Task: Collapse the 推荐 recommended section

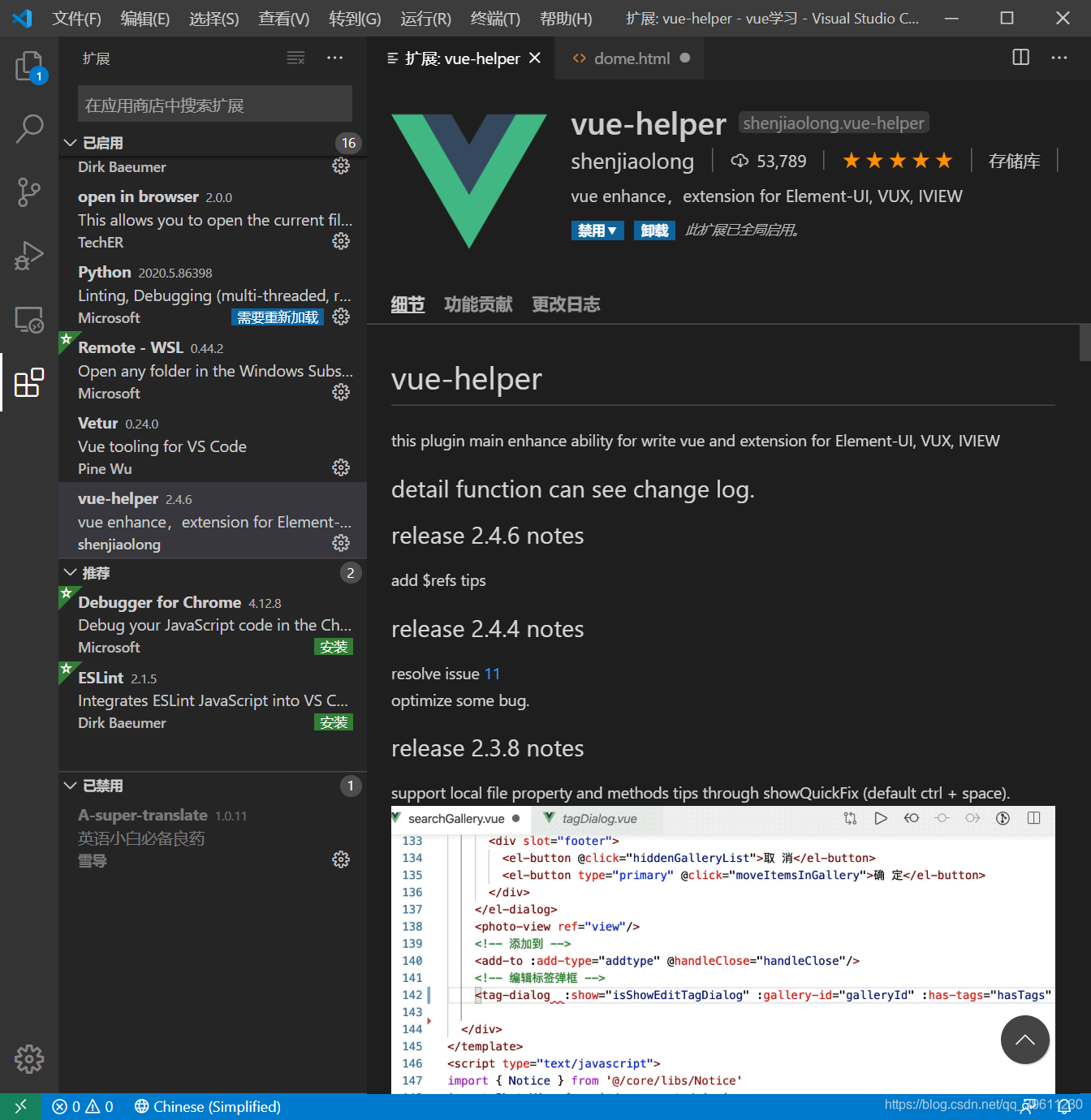Action: click(212, 573)
